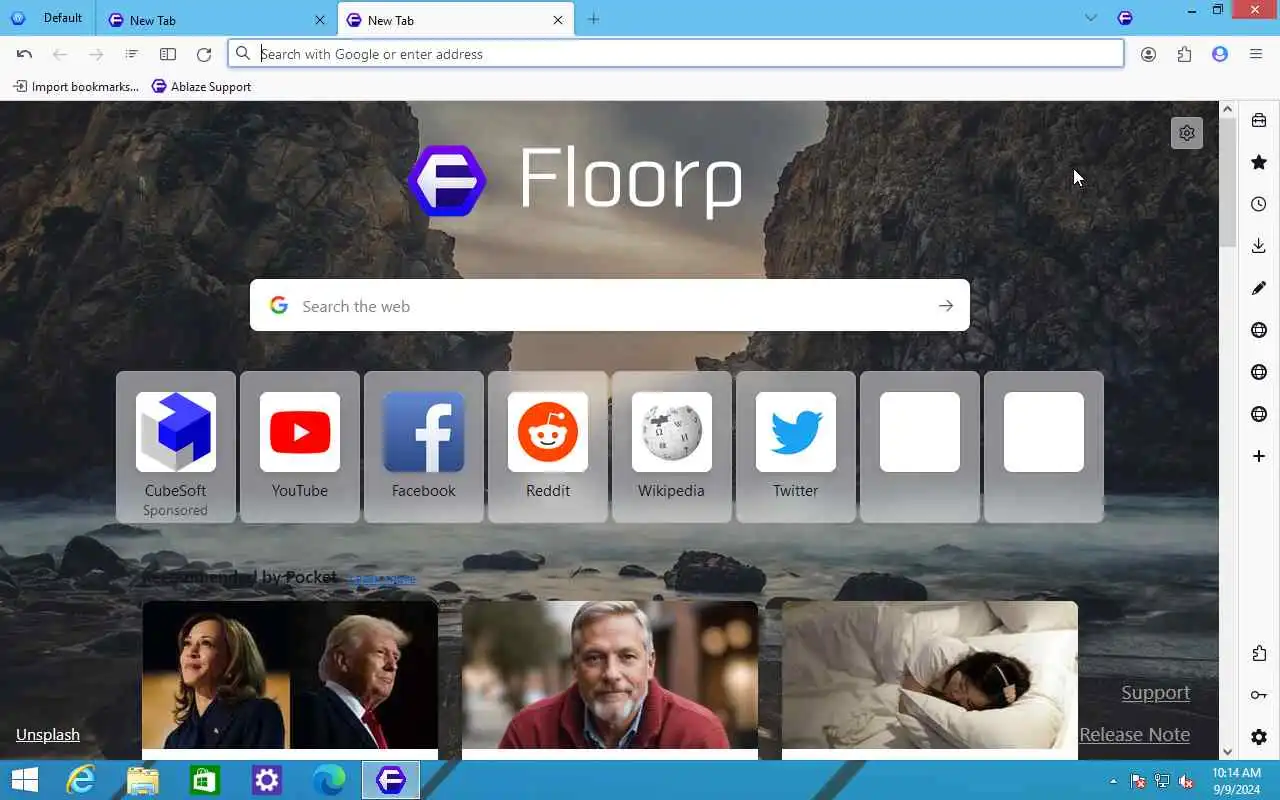Image resolution: width=1280 pixels, height=800 pixels.
Task: Open new tab page customize gear
Action: [x=1187, y=133]
